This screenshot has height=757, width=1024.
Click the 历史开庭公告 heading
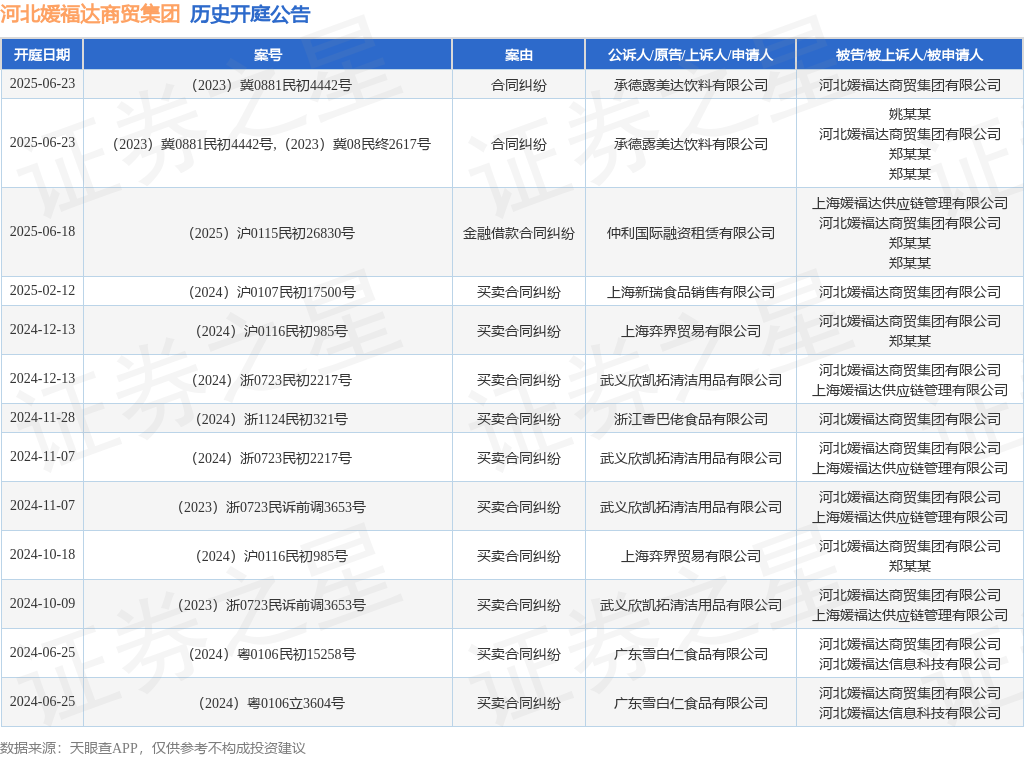(250, 14)
